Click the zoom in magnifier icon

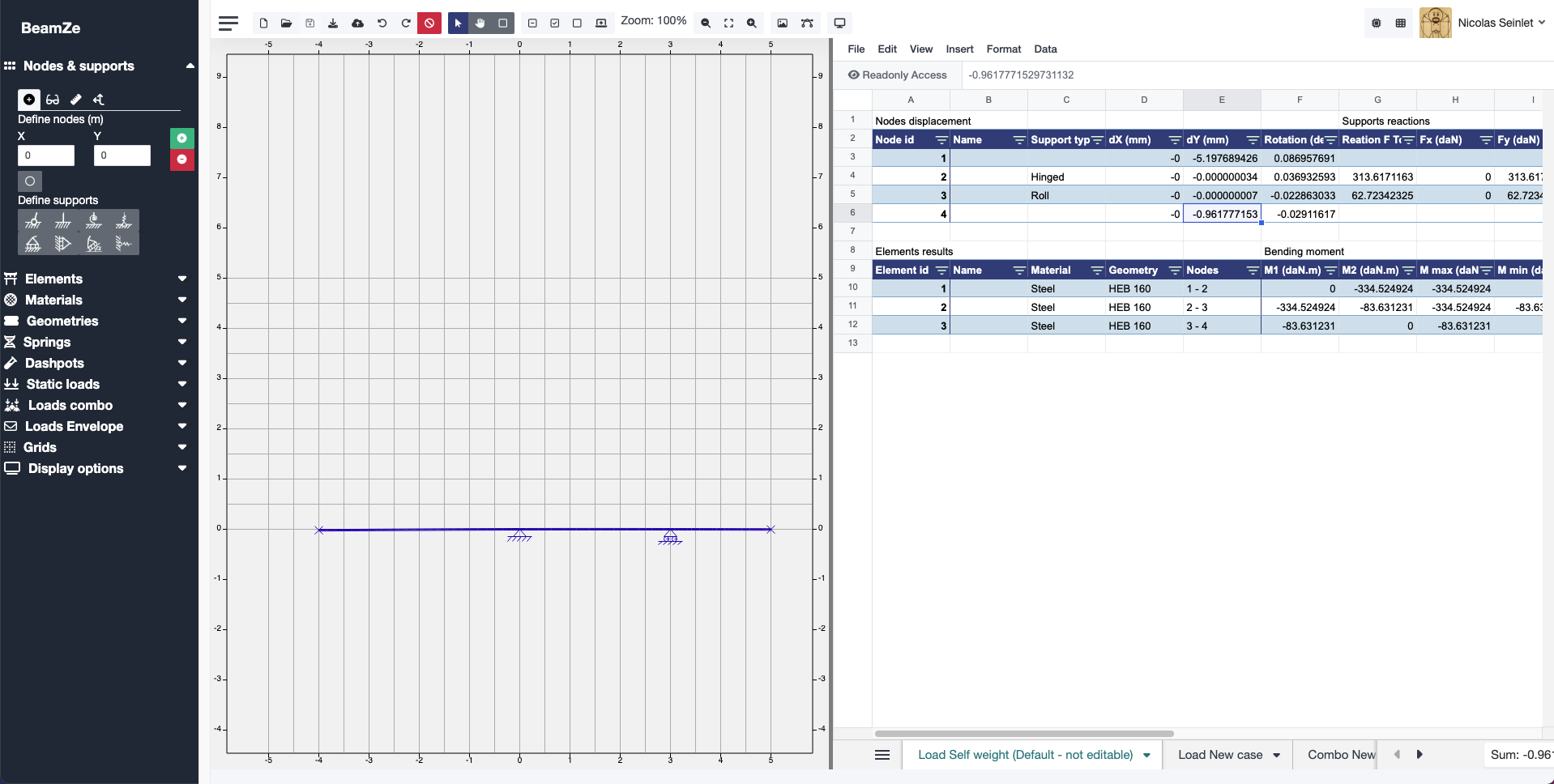click(752, 23)
